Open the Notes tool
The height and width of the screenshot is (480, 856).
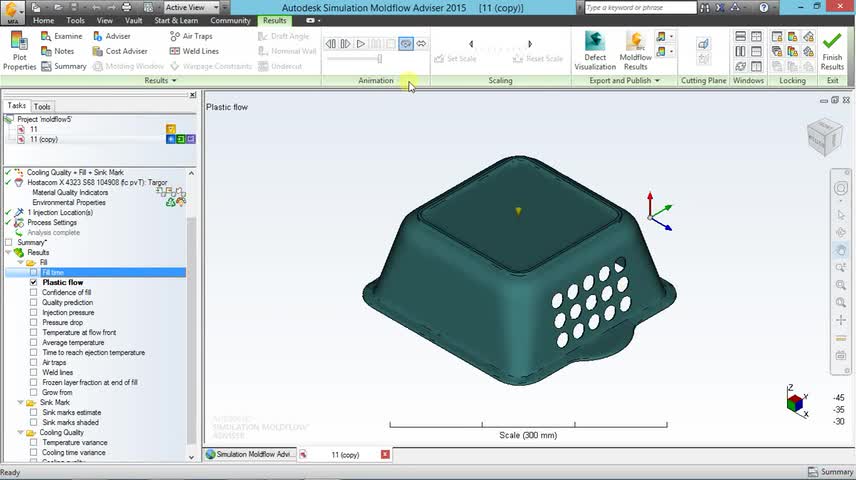click(57, 51)
